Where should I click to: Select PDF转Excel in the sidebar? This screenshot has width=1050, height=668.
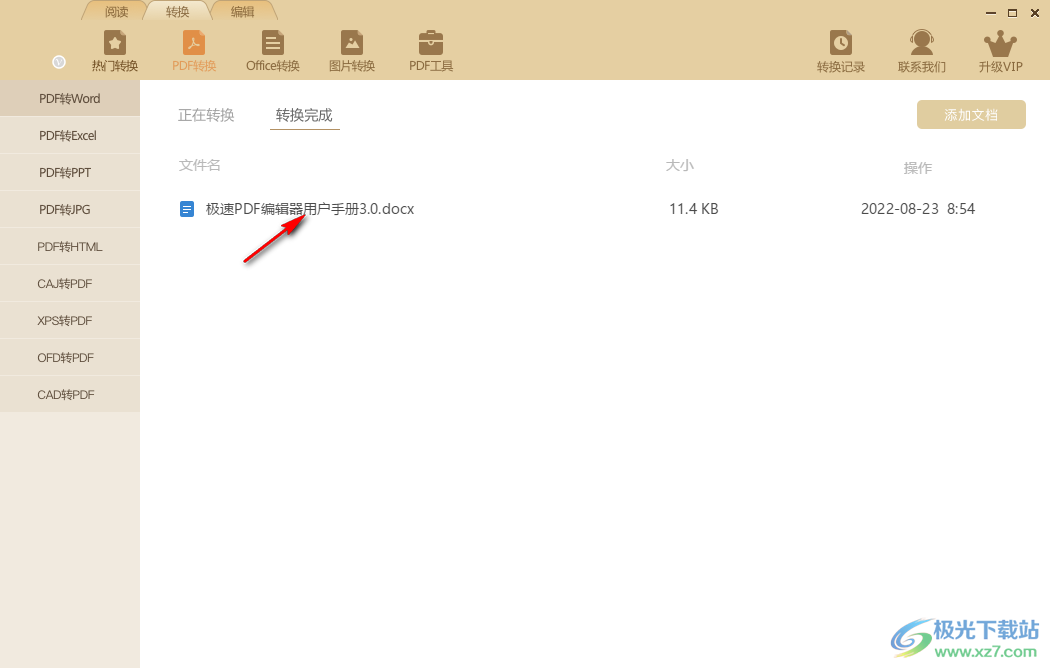(70, 136)
